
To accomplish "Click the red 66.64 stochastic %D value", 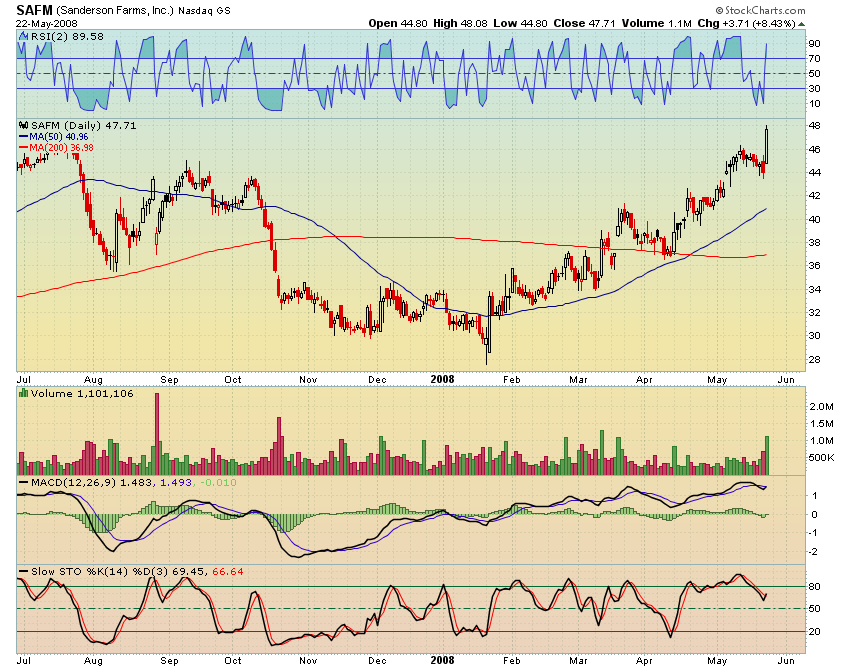I will (x=228, y=571).
